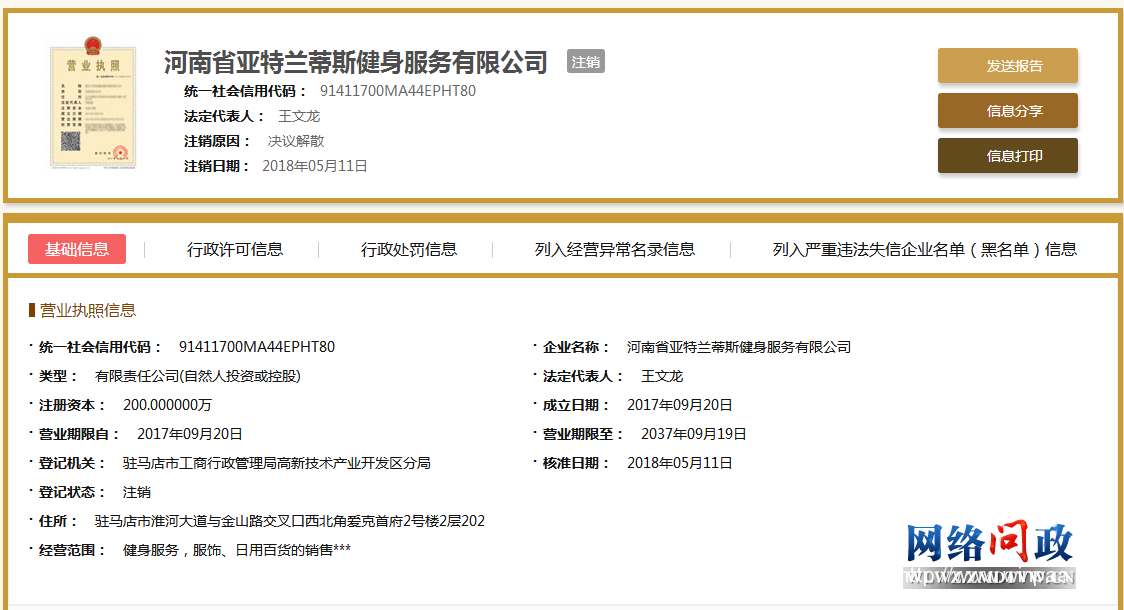The image size is (1124, 610).
Task: Click 登记状态 value 注销
Action: tap(136, 492)
